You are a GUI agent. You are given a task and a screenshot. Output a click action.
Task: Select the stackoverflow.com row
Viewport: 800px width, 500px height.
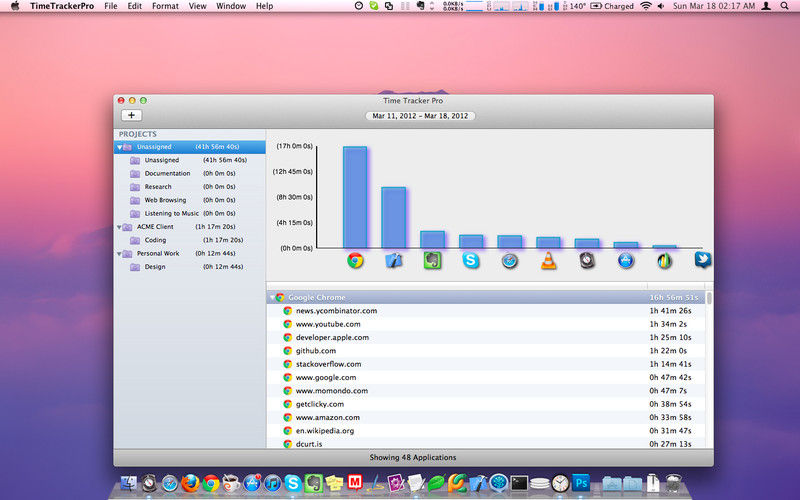[x=486, y=364]
